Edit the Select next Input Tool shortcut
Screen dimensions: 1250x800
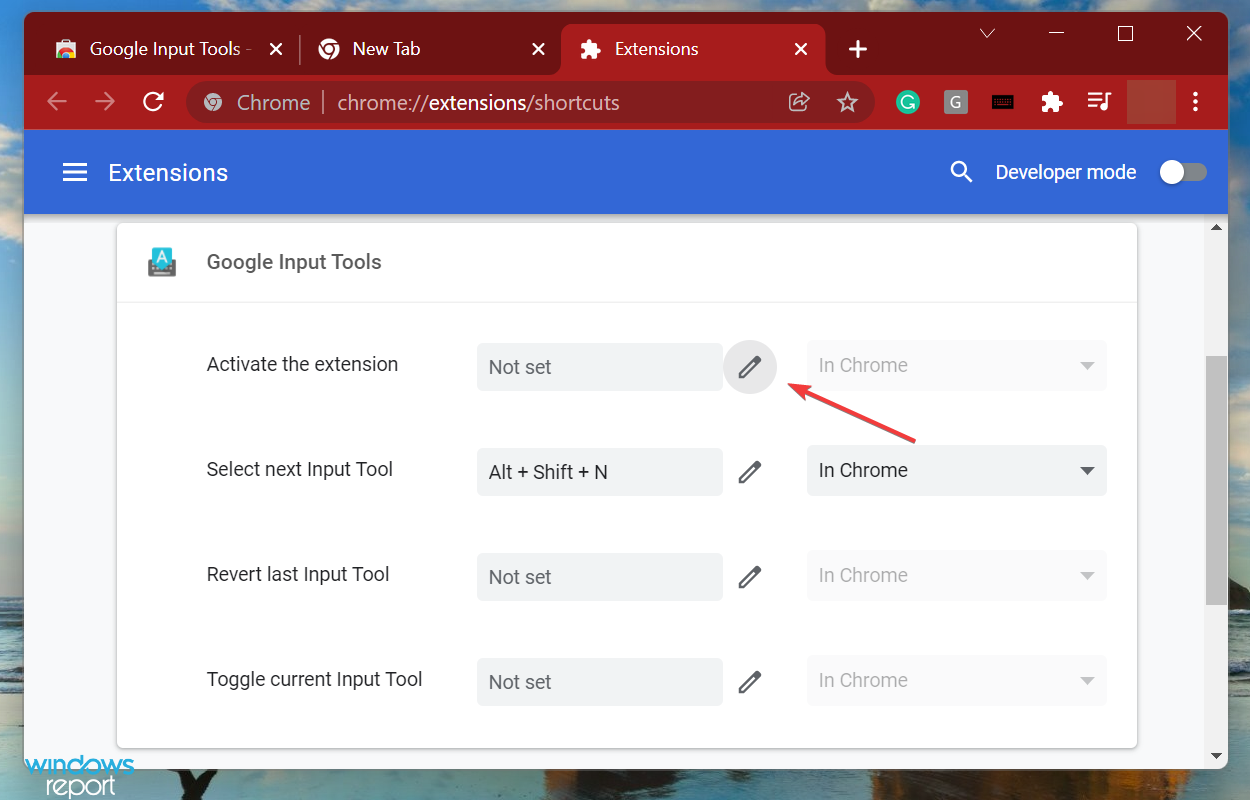[750, 472]
